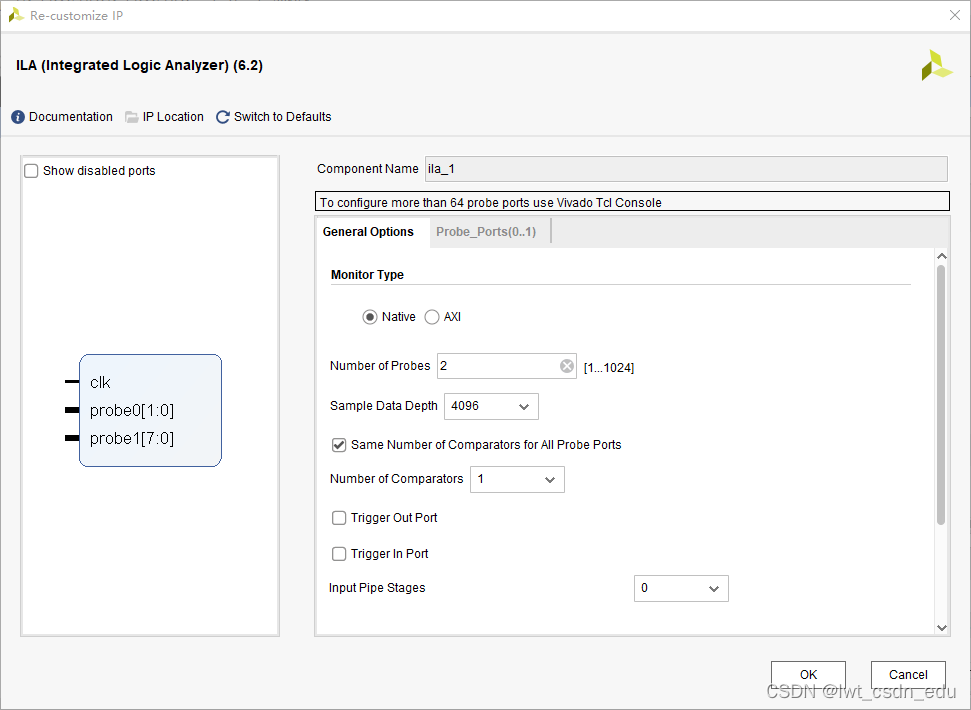This screenshot has width=971, height=710.
Task: Select the Native monitor type
Action: click(x=370, y=317)
